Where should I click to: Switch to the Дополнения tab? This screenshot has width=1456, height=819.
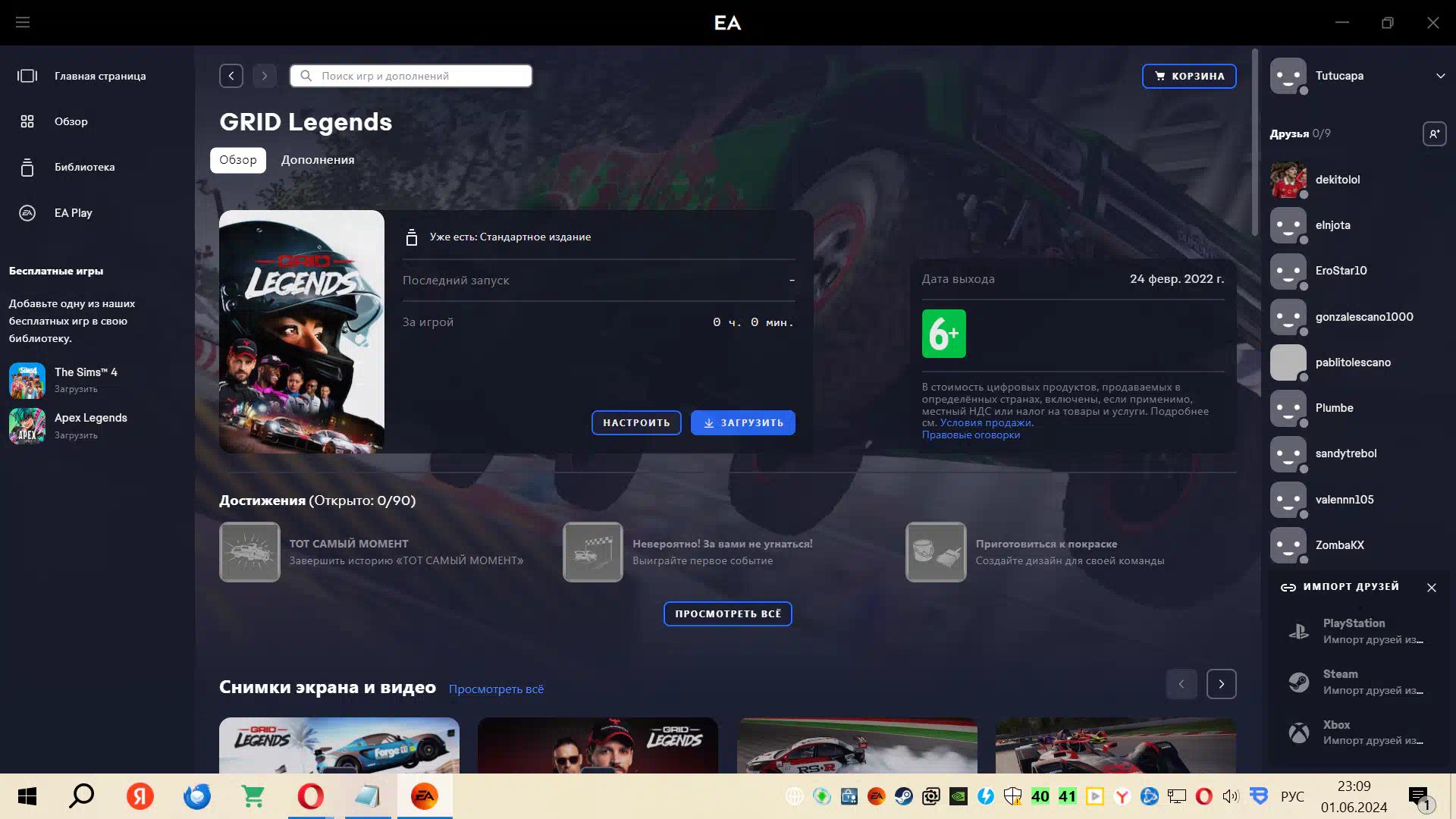[x=318, y=160]
